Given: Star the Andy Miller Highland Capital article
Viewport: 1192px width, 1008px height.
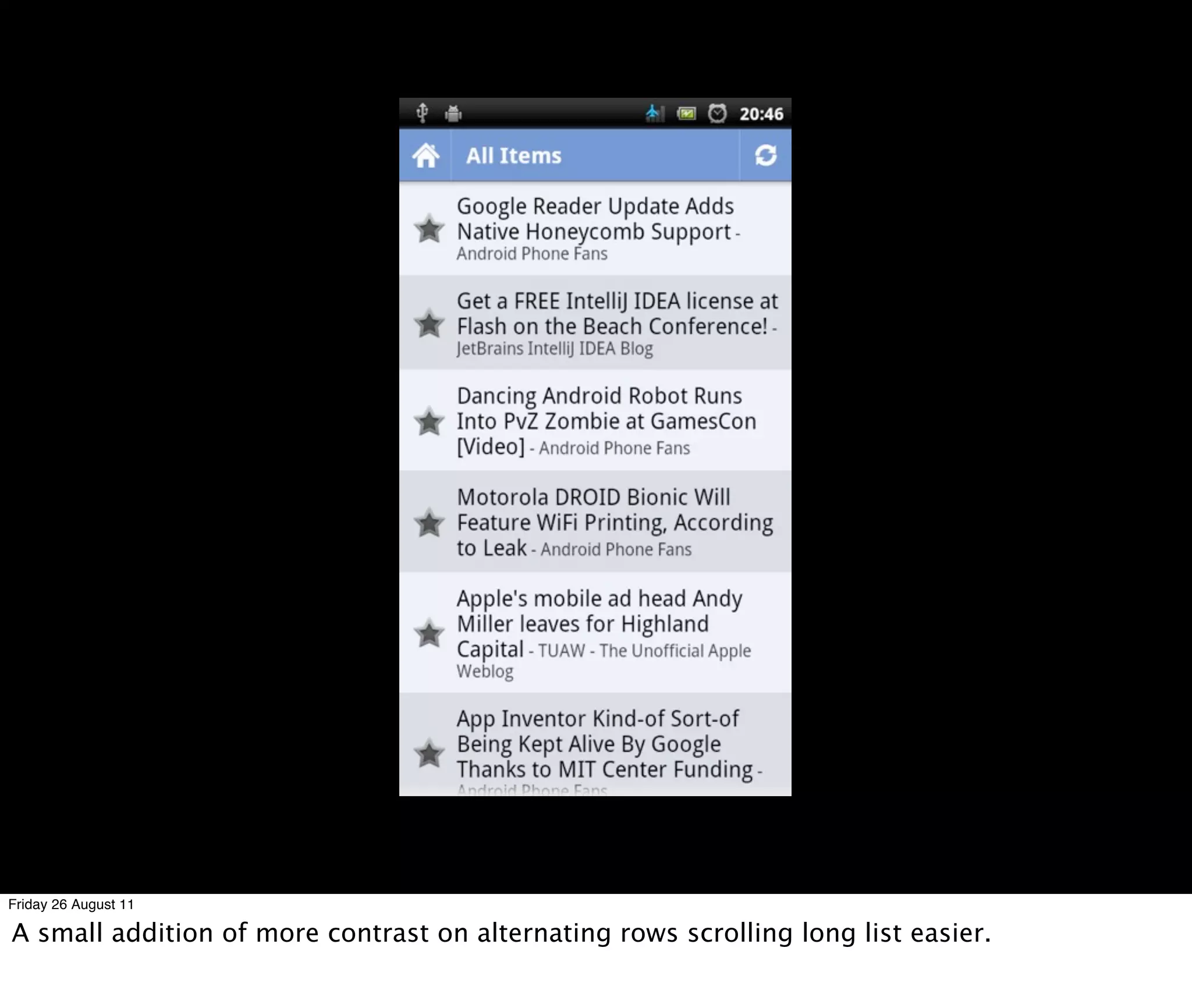Looking at the screenshot, I should pos(429,633).
